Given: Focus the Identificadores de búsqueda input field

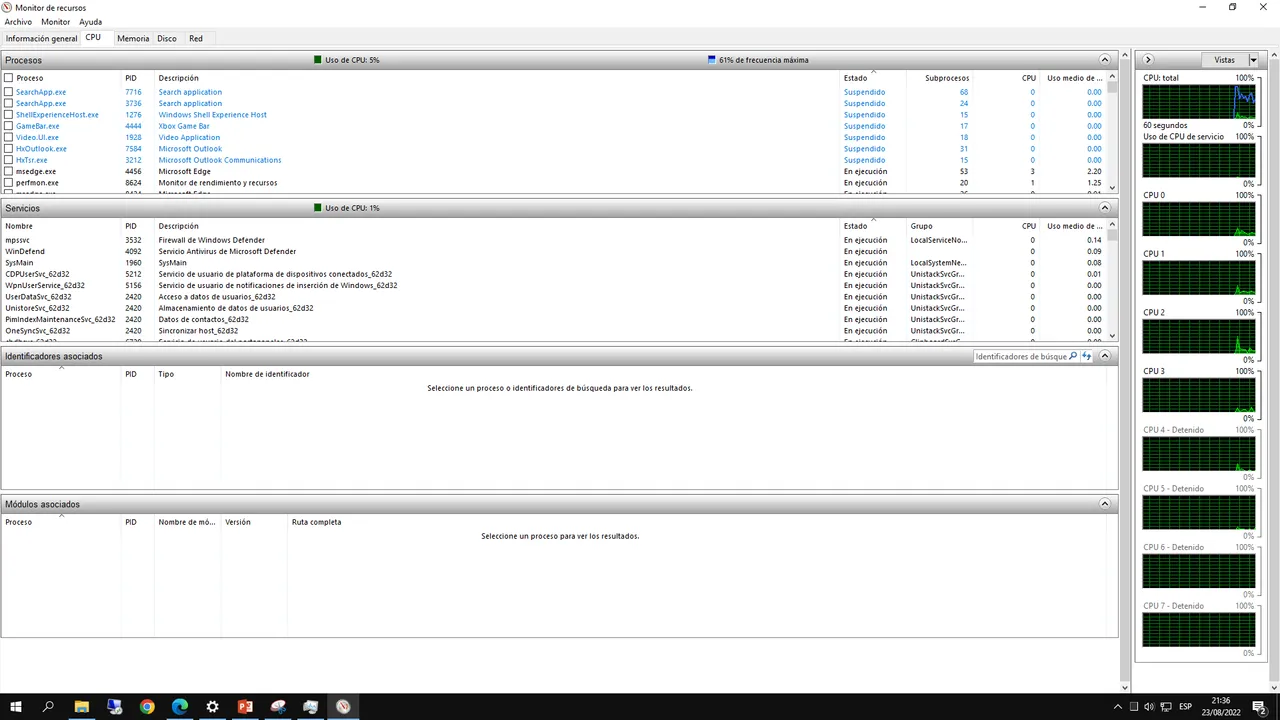Looking at the screenshot, I should click(x=1021, y=356).
